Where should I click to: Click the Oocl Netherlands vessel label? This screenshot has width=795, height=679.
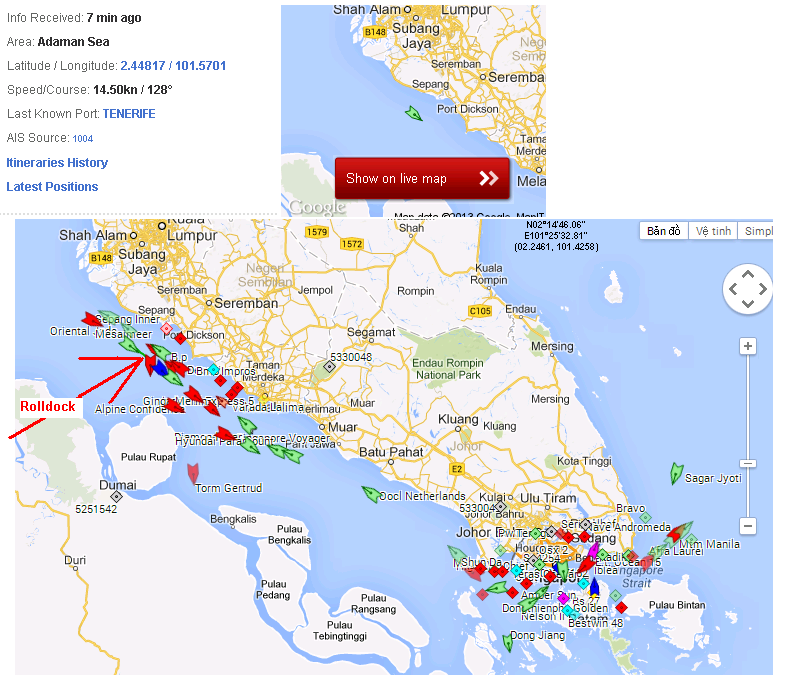[422, 496]
